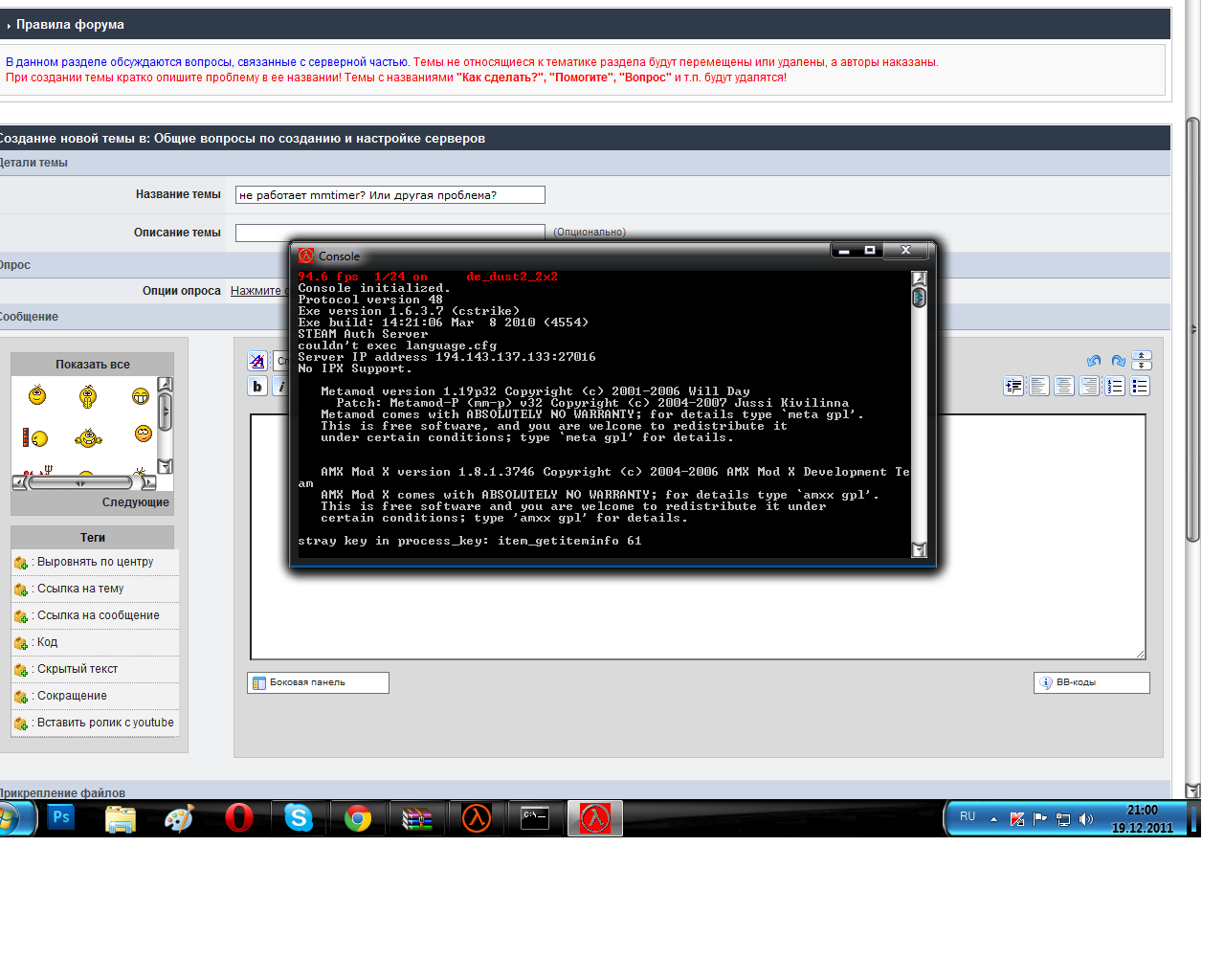Click the Windows Start button

pos(13,819)
